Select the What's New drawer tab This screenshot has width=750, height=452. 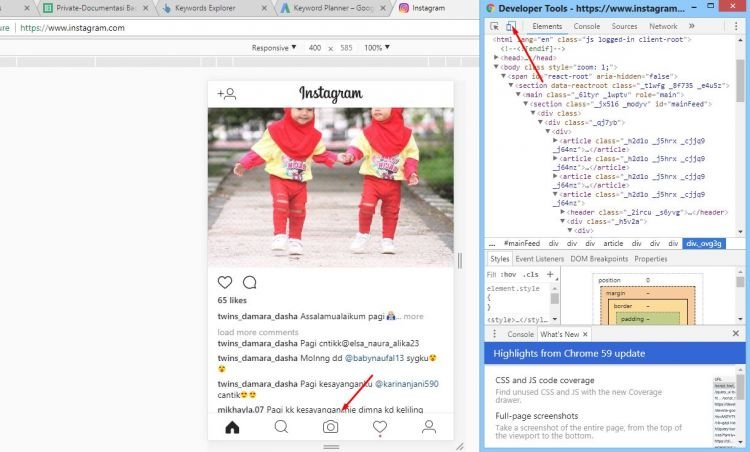coord(559,334)
